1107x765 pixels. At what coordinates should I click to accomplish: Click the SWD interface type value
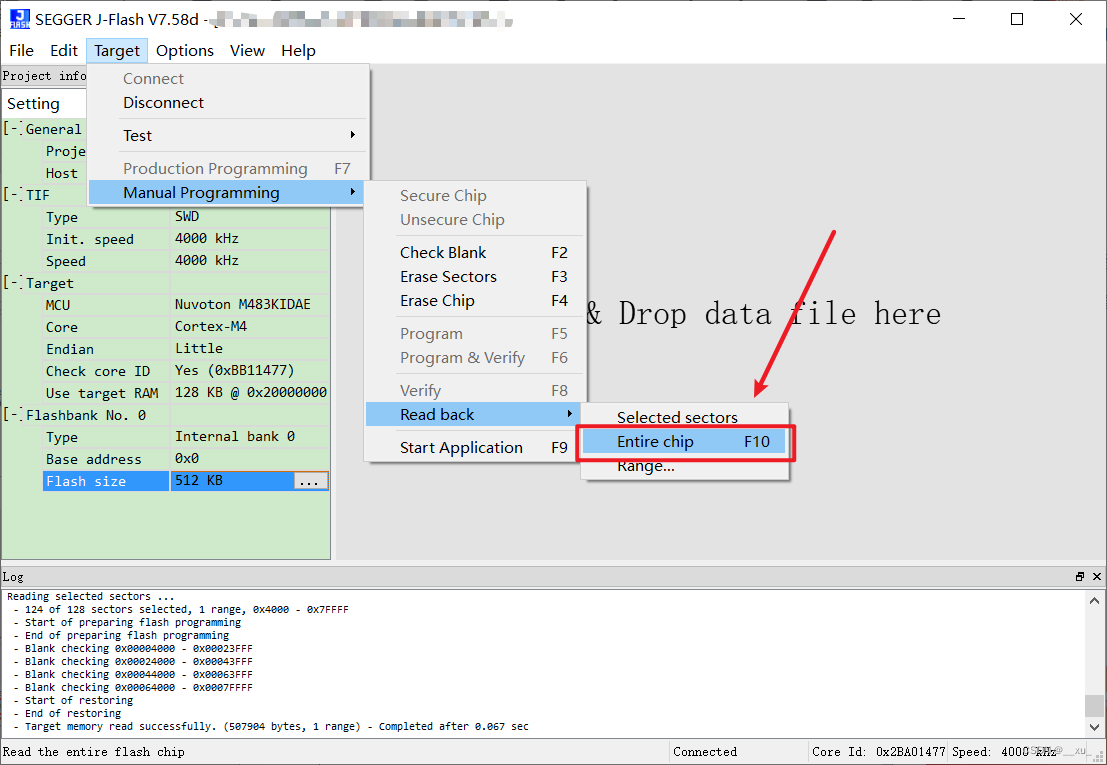187,216
